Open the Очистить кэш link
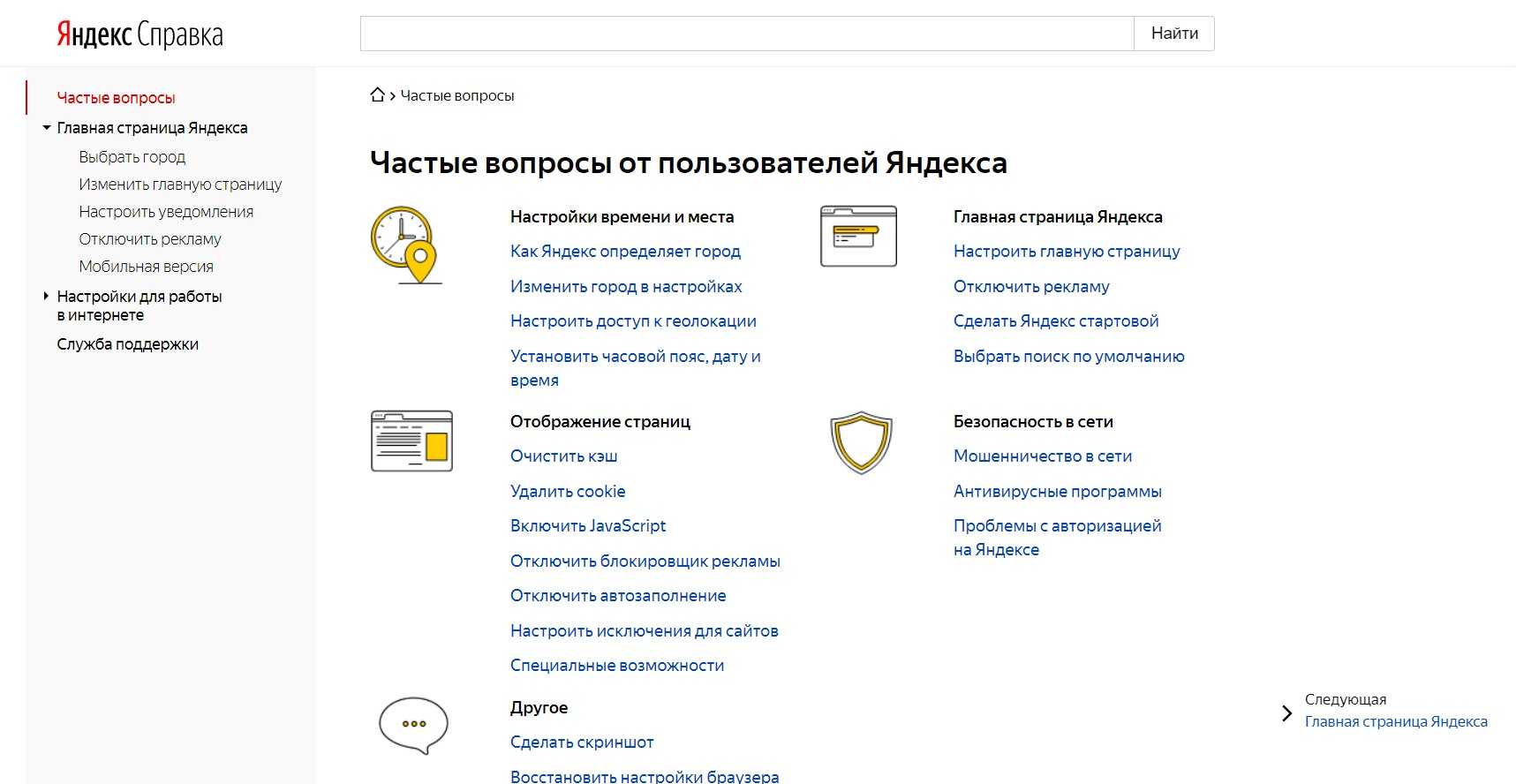 tap(563, 456)
